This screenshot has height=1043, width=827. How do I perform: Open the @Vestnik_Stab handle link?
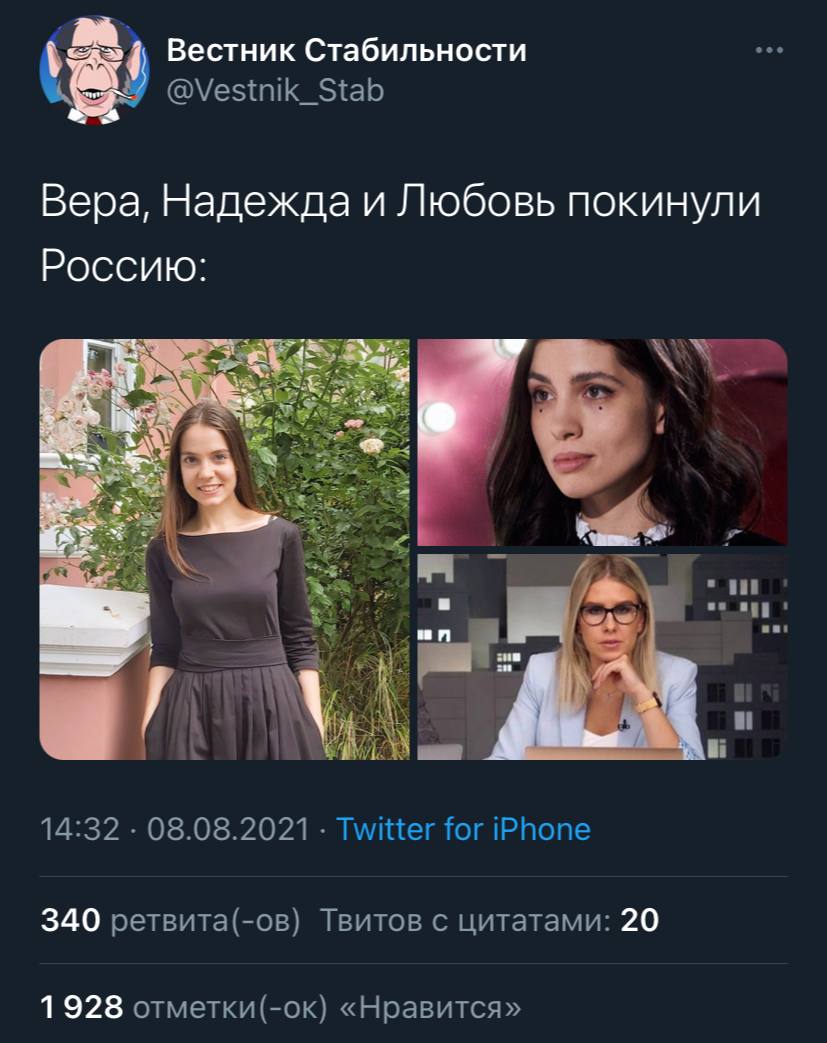275,90
